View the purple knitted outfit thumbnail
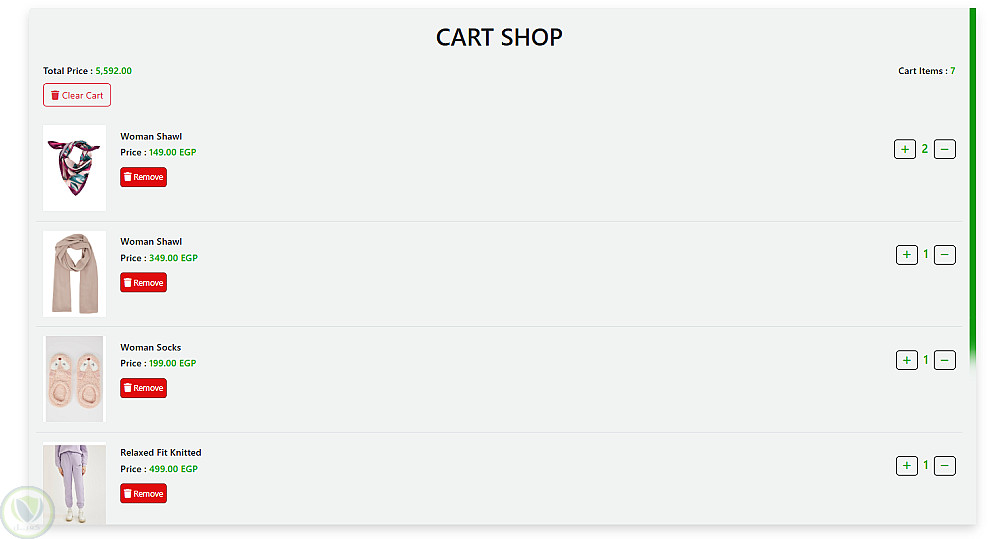This screenshot has height=539, width=1000. pos(75,484)
